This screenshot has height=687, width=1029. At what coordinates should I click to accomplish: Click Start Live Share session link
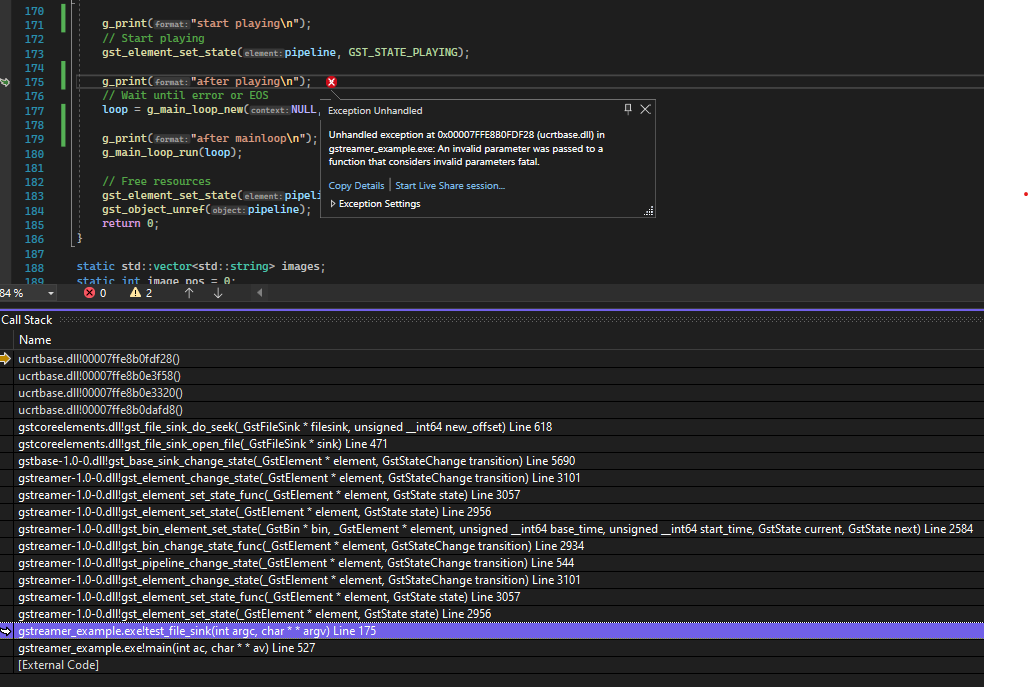(x=450, y=186)
